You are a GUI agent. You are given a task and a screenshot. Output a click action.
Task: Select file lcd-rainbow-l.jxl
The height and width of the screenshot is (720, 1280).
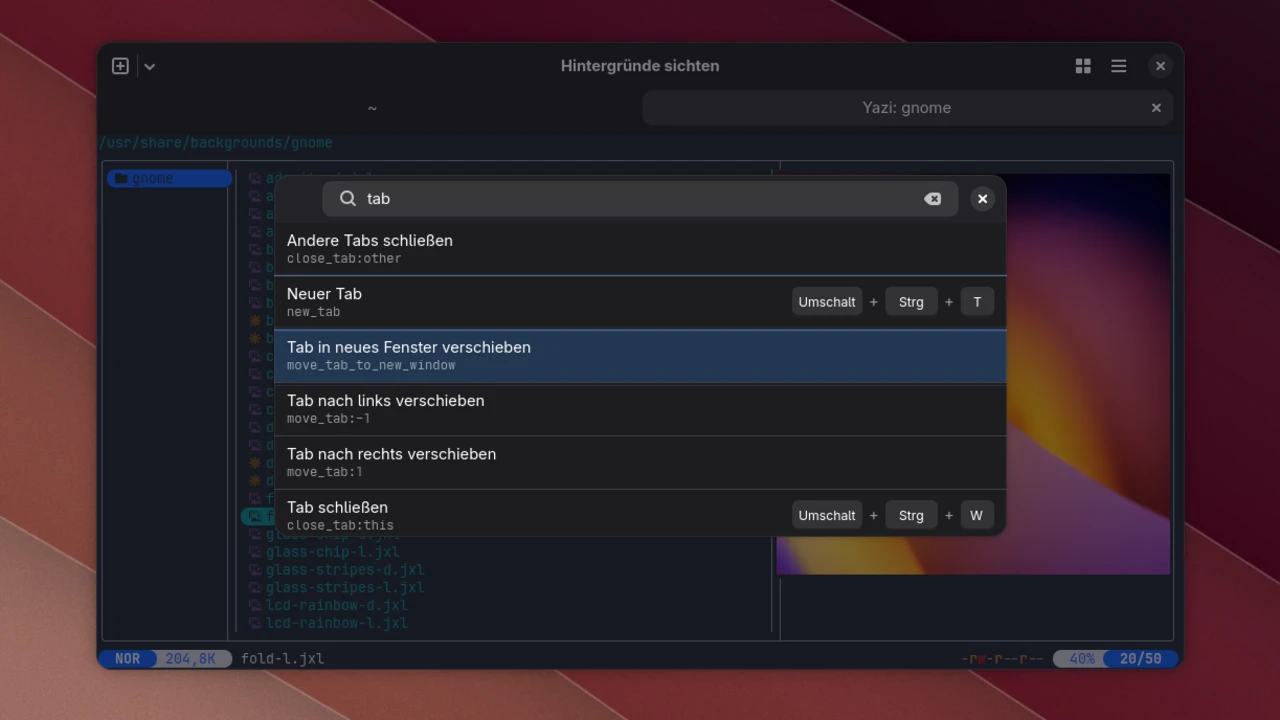[337, 623]
